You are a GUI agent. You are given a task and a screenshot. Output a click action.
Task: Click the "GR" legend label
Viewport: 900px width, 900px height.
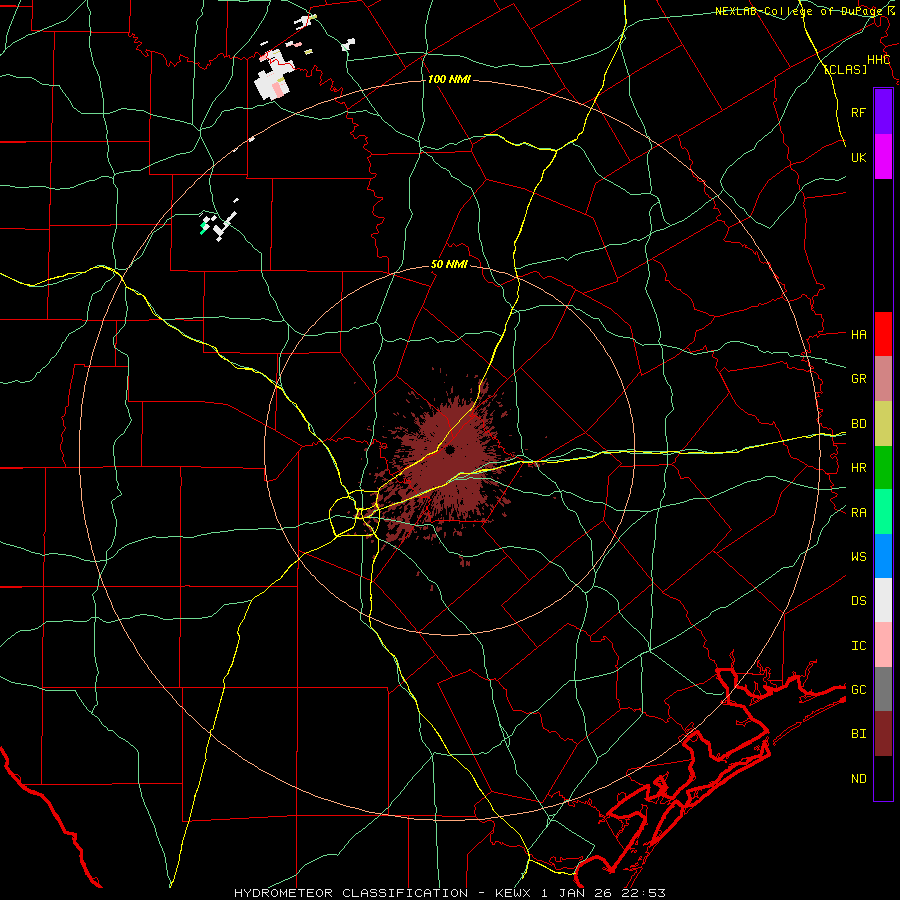pyautogui.click(x=858, y=379)
